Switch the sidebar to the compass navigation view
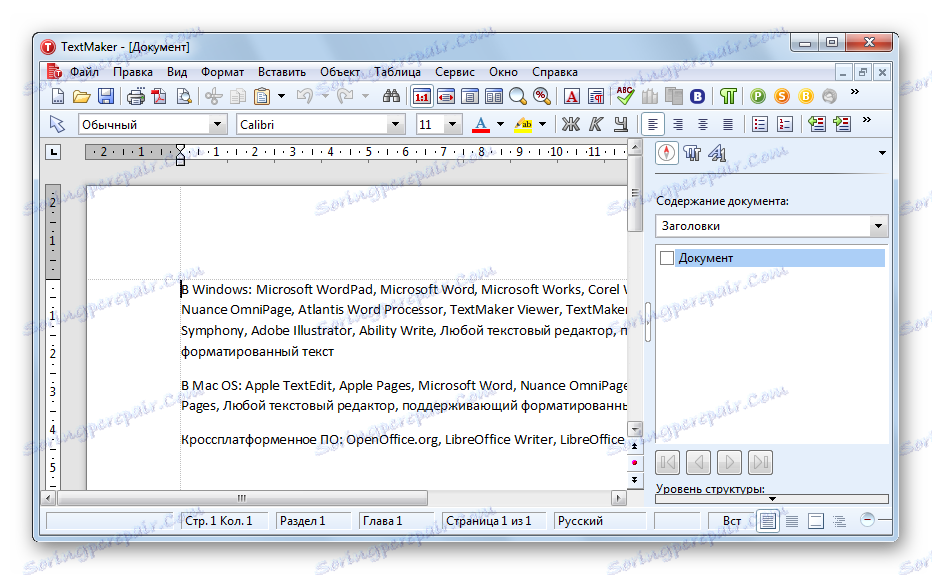Screen dimensions: 932x575 (x=667, y=153)
